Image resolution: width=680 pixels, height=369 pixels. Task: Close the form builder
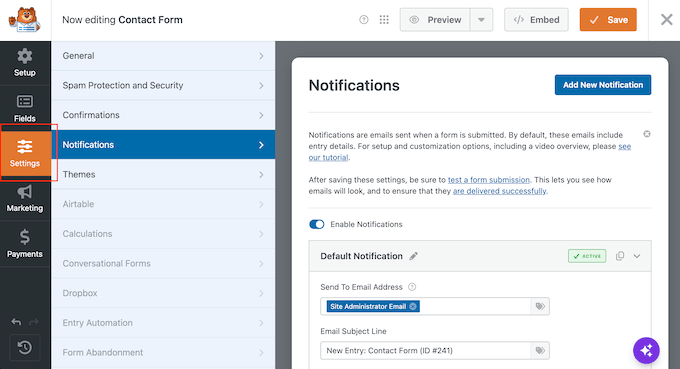pos(666,20)
